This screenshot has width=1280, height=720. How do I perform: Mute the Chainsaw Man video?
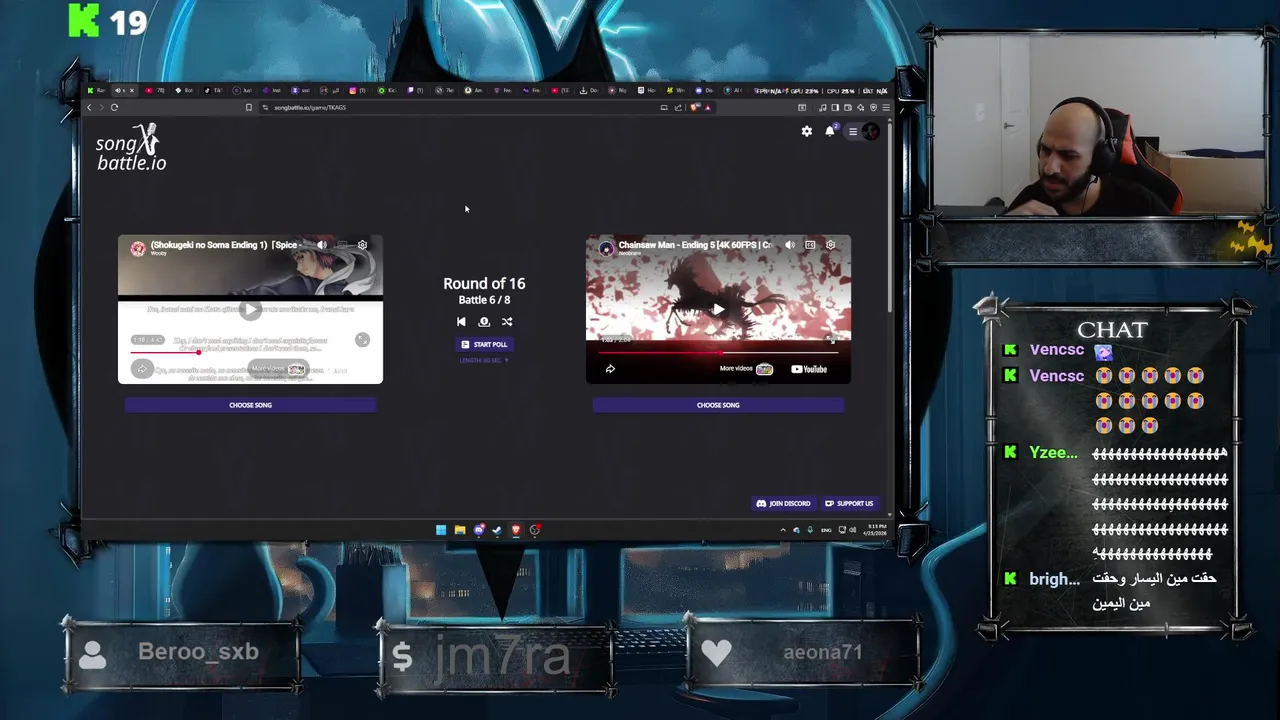[x=790, y=245]
